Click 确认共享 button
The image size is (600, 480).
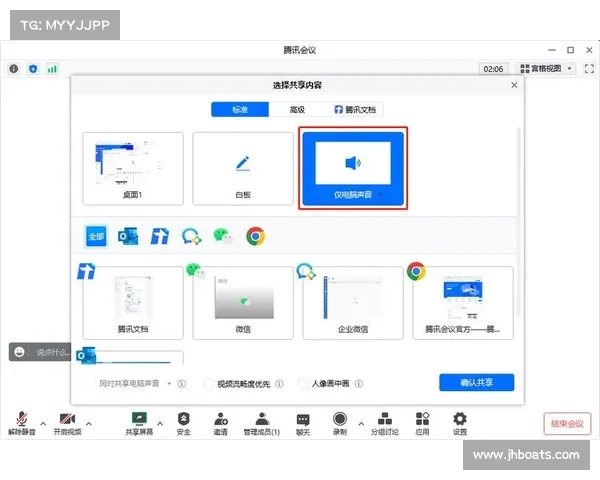click(x=477, y=382)
